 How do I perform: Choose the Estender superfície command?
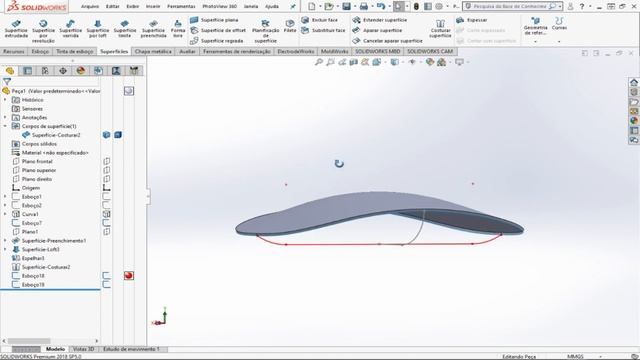380,20
